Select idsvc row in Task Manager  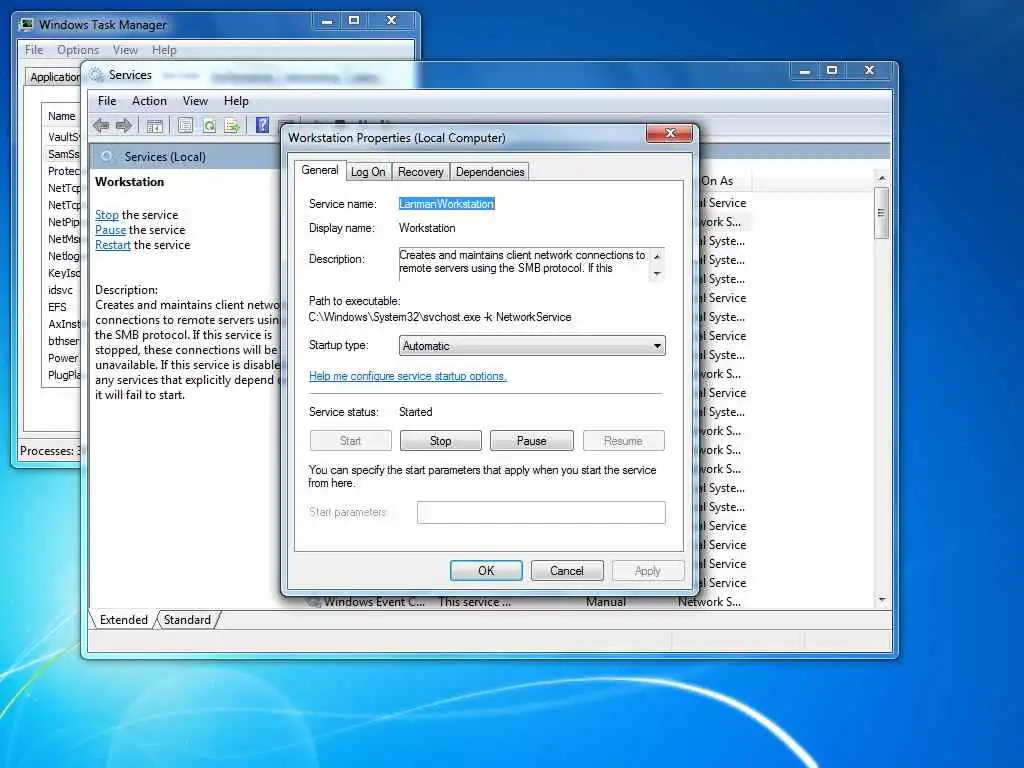[63, 290]
